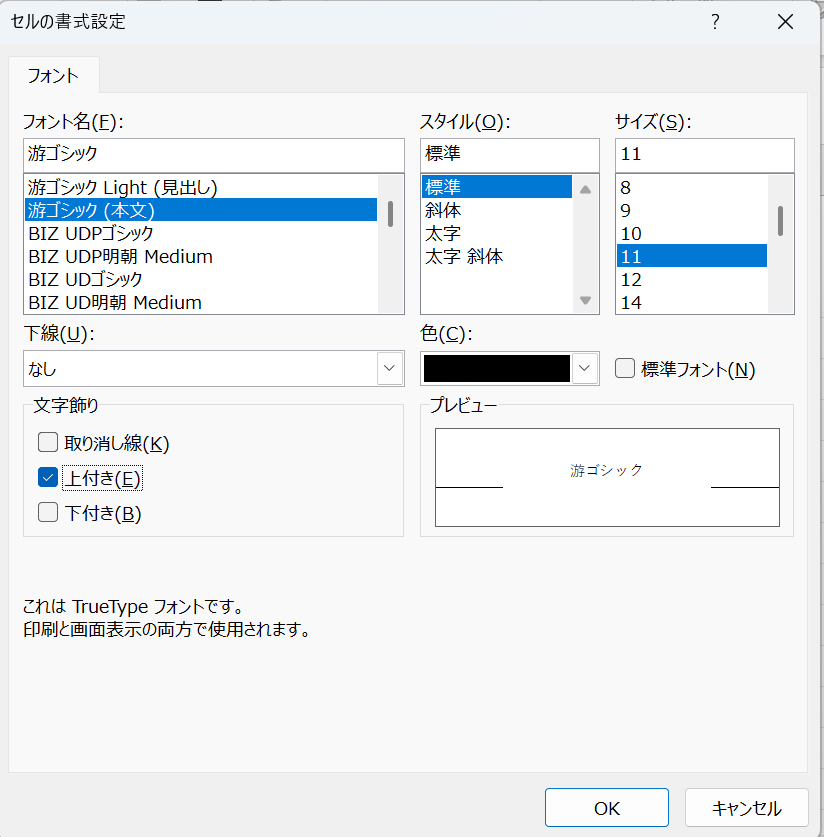This screenshot has height=837, width=824.
Task: Select 斜体 italic style
Action: click(x=444, y=210)
